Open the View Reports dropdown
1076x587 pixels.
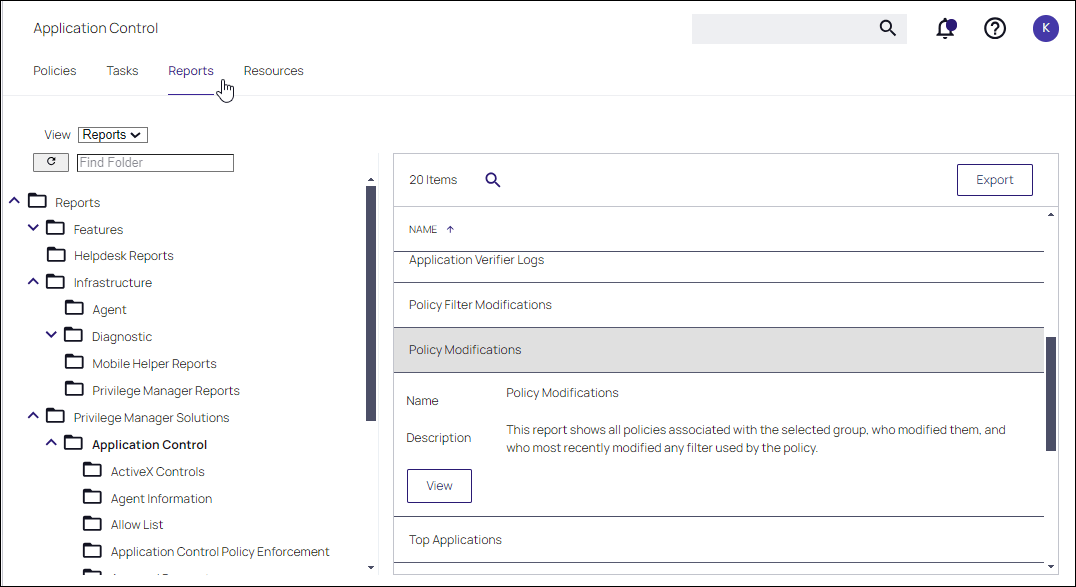[x=113, y=135]
